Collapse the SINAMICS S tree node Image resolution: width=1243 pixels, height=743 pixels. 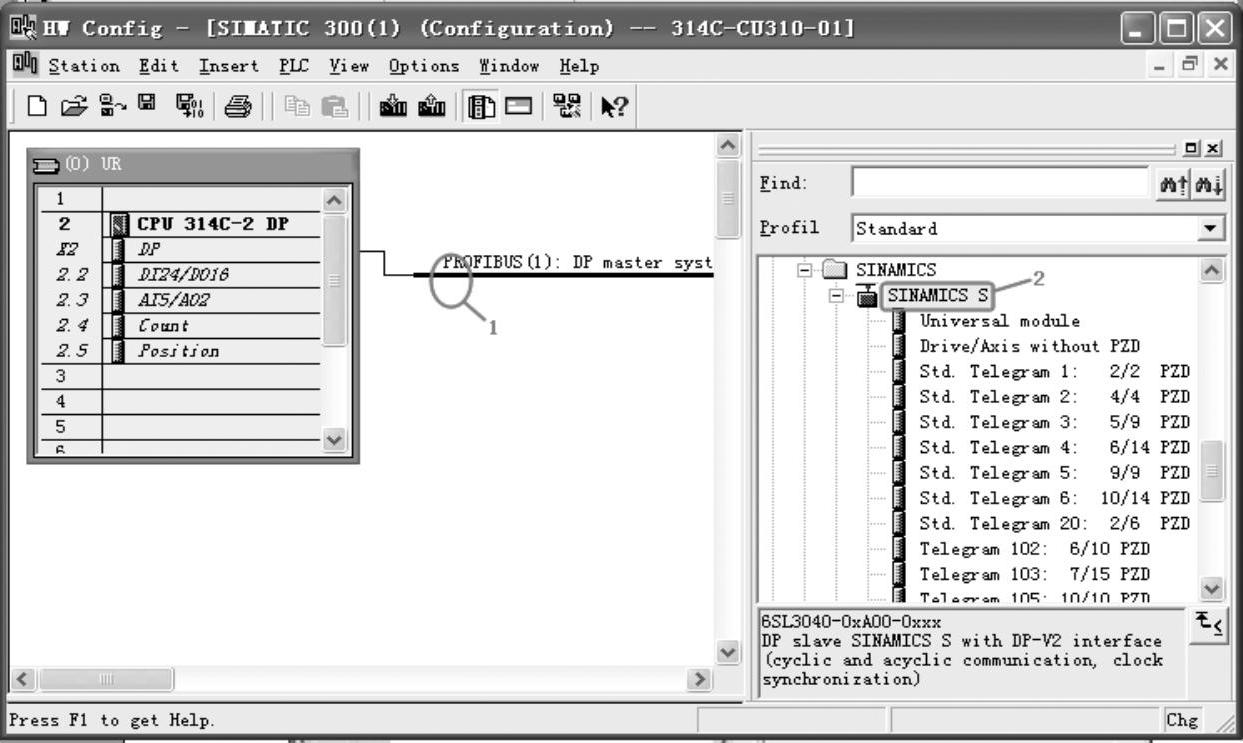(836, 296)
